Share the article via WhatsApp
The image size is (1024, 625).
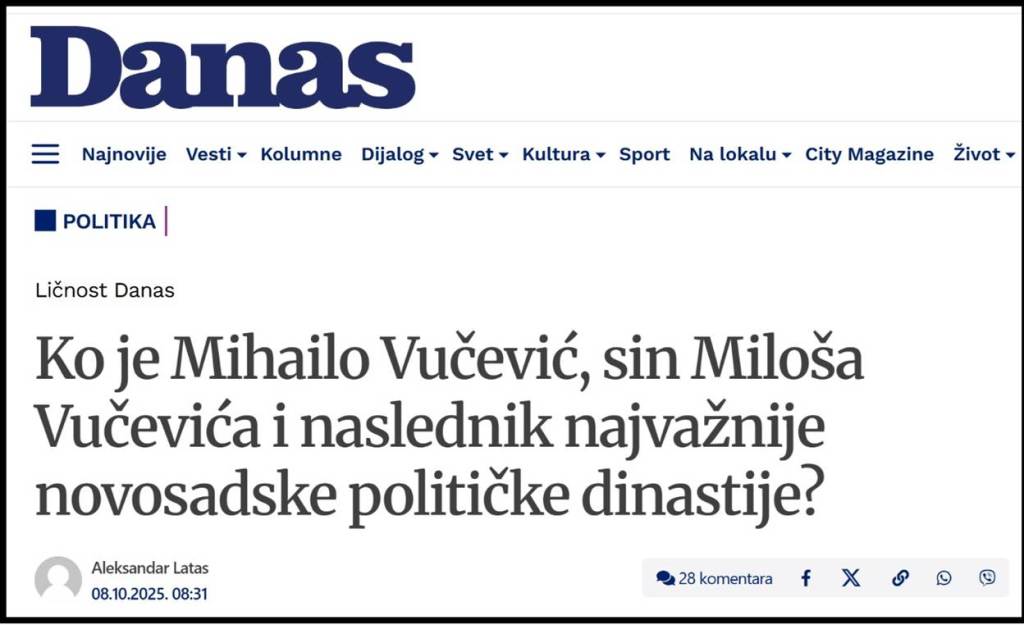tap(944, 578)
